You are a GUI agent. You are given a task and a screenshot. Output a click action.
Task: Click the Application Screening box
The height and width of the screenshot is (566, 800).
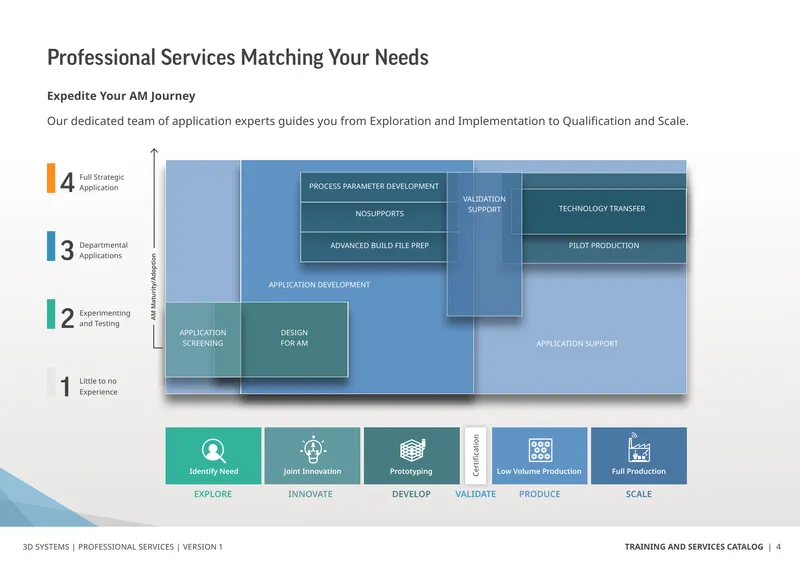[x=203, y=339]
